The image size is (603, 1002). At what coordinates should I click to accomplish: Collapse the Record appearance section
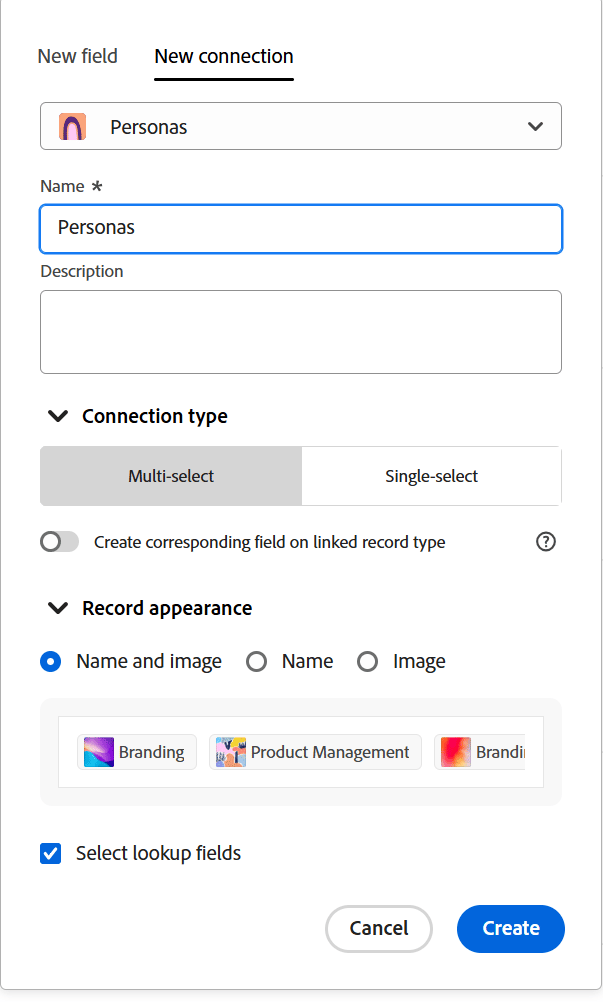58,608
